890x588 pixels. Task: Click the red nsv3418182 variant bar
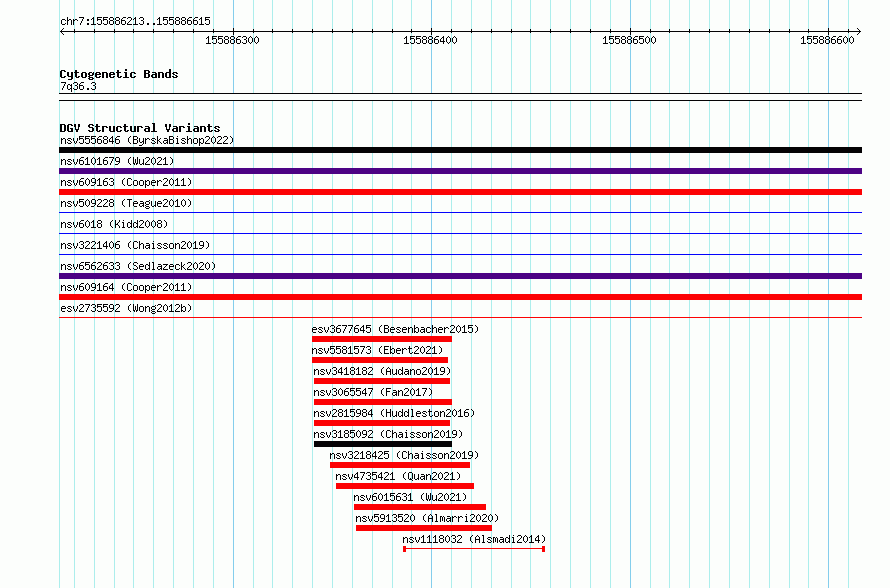click(x=382, y=381)
